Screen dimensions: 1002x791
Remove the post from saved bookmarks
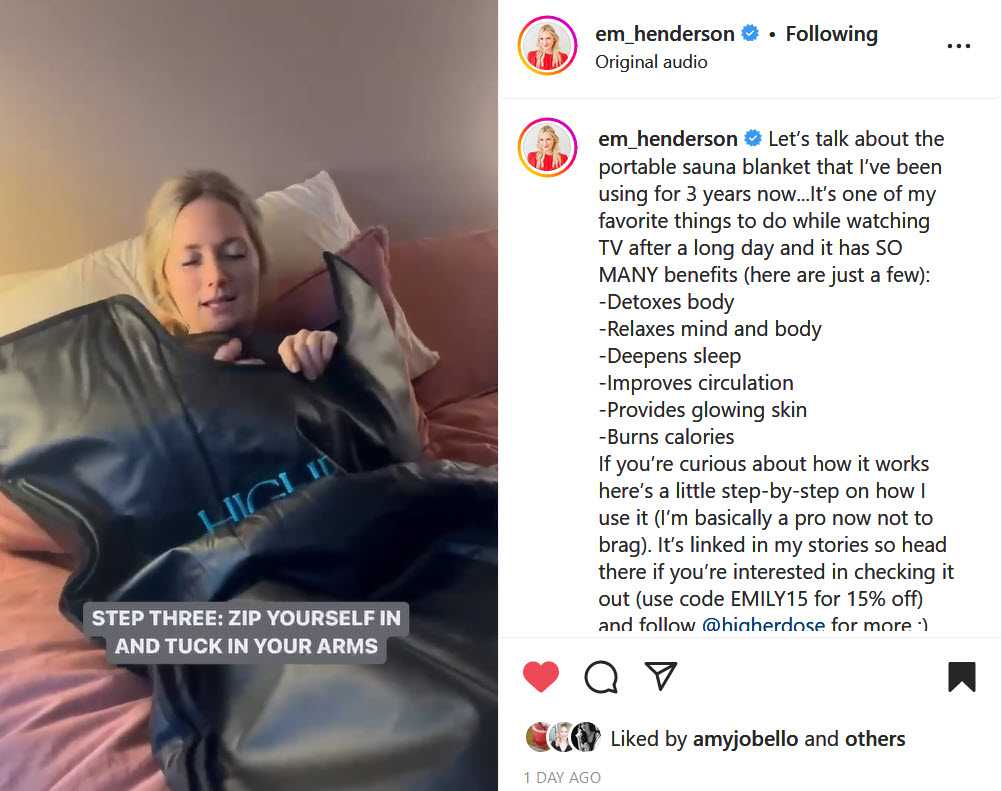coord(961,677)
